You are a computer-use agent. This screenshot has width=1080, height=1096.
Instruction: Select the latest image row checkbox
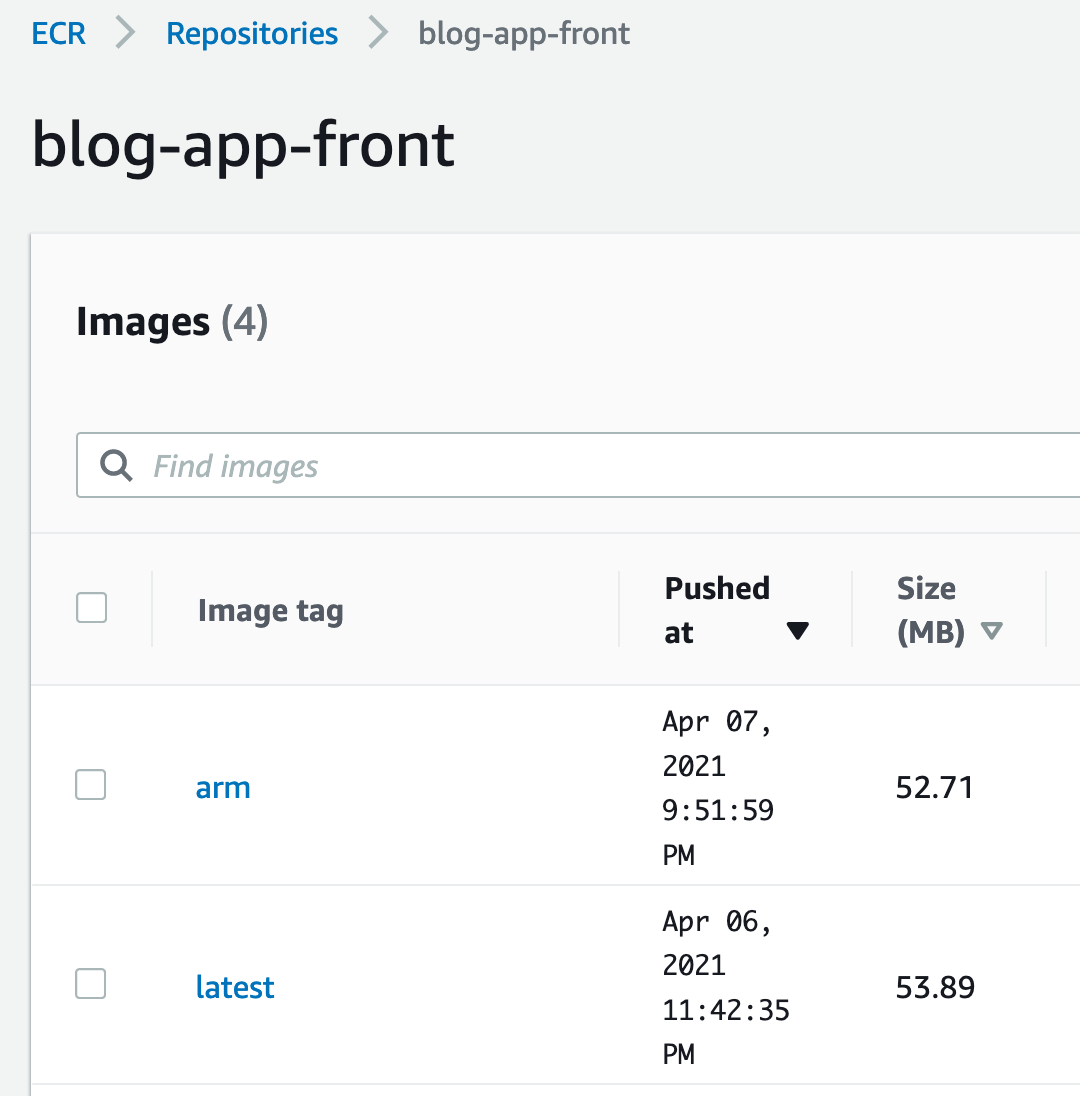point(91,985)
